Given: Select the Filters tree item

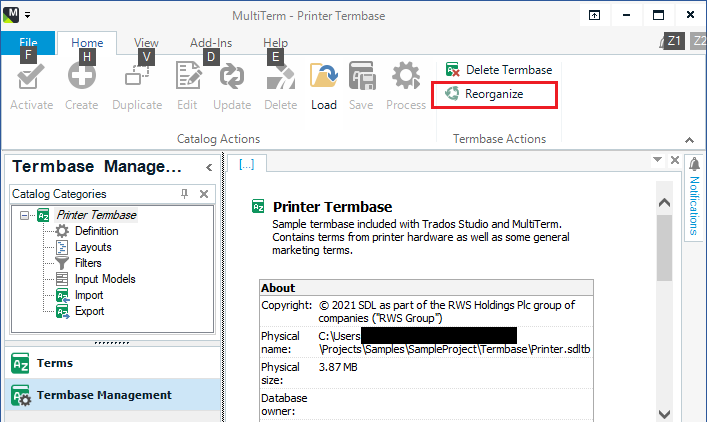Looking at the screenshot, I should point(88,263).
